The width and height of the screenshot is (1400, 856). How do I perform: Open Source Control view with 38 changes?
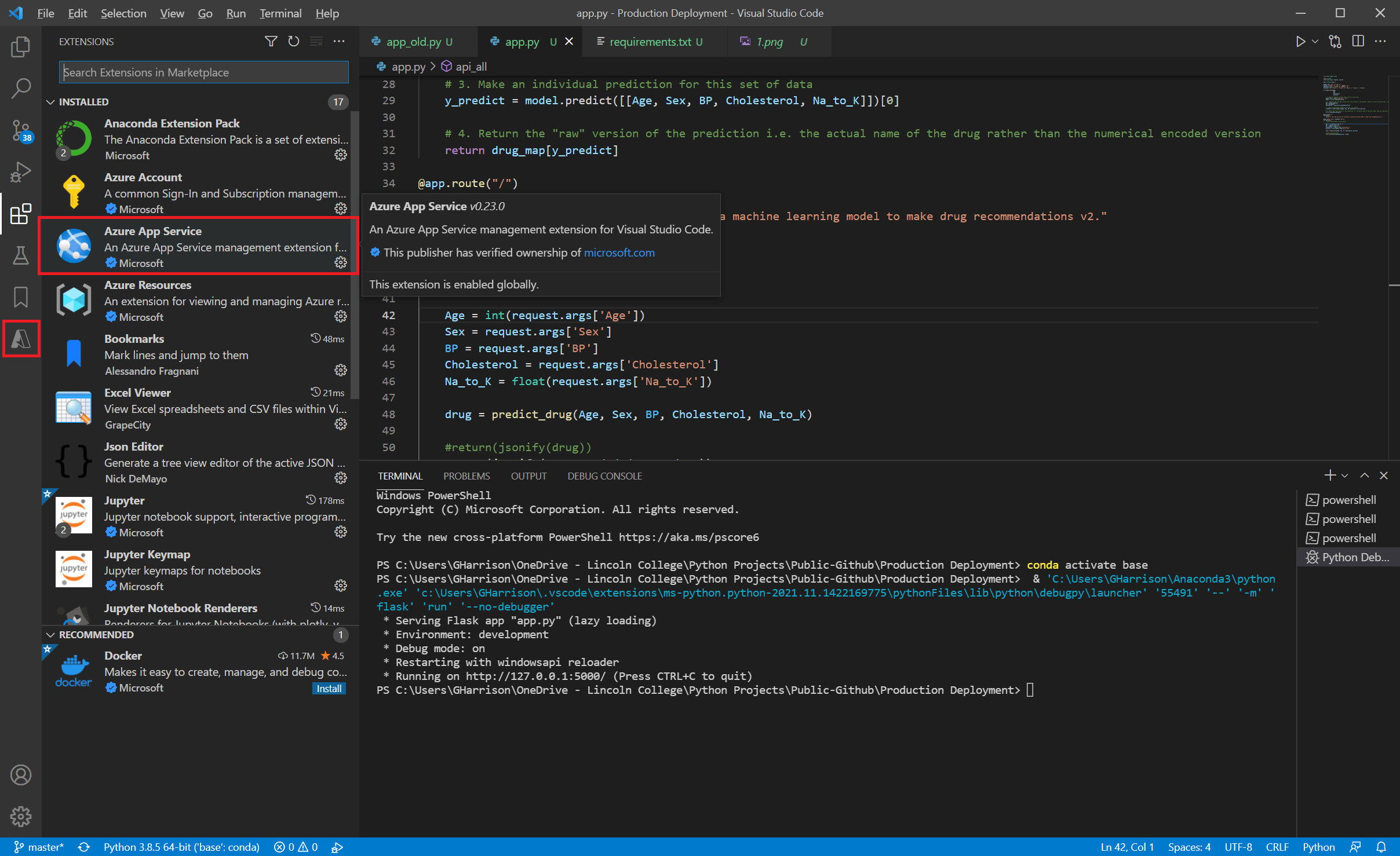click(21, 130)
